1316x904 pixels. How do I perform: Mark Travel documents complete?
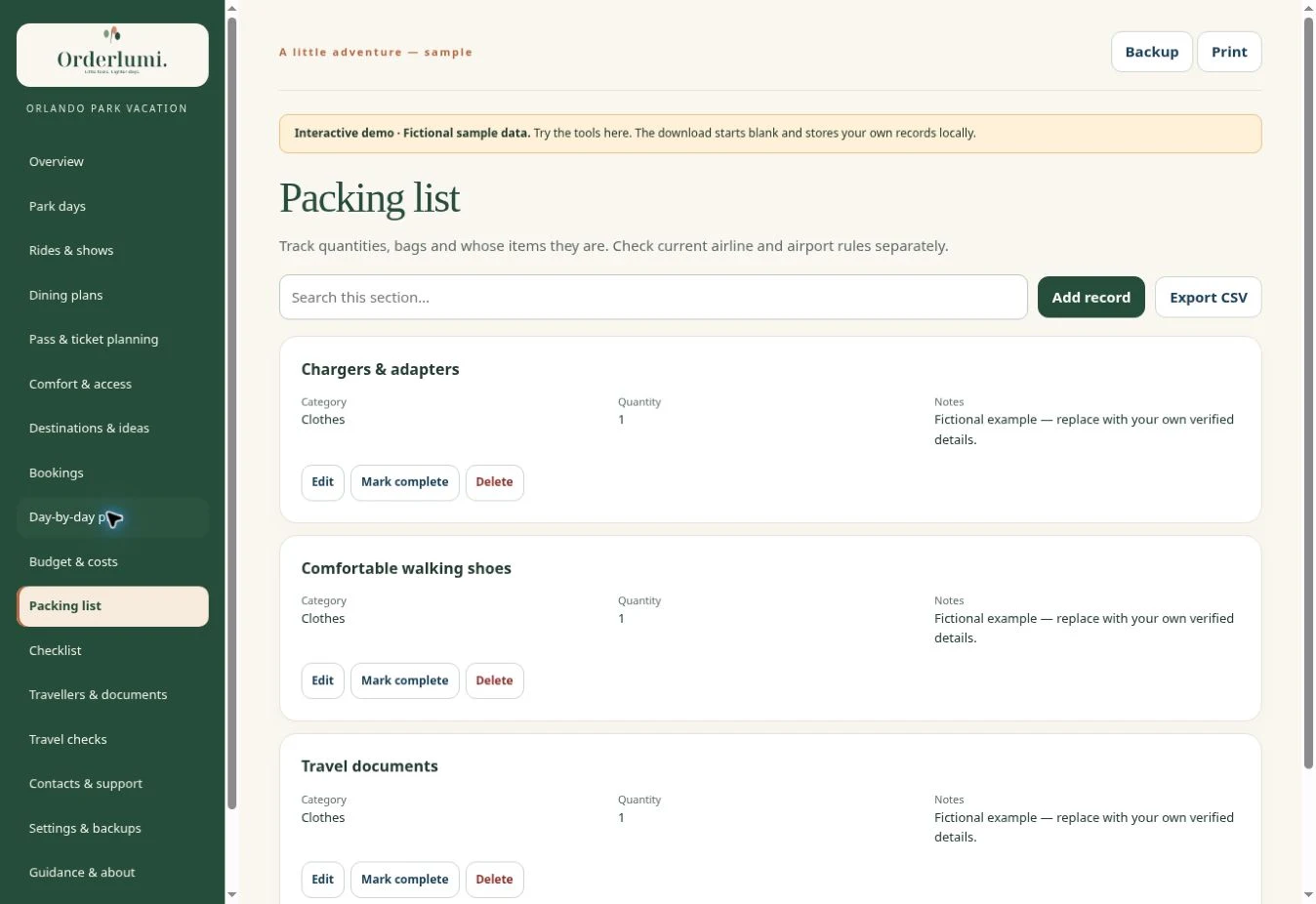tap(405, 880)
